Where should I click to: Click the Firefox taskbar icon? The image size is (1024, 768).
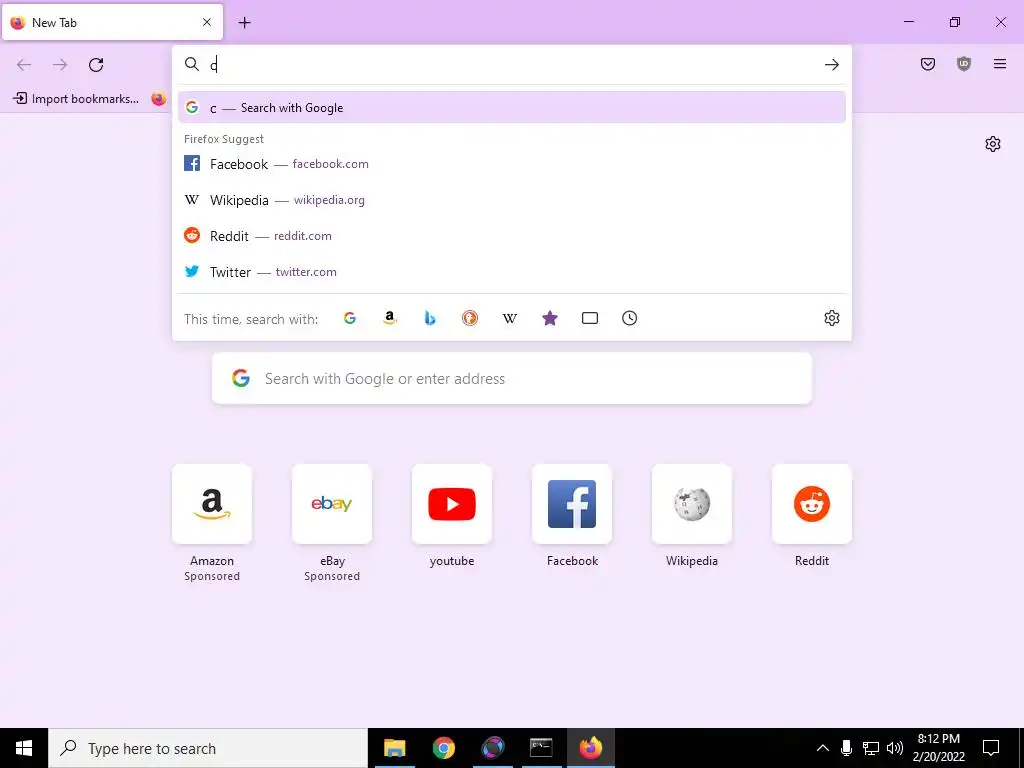(x=590, y=748)
